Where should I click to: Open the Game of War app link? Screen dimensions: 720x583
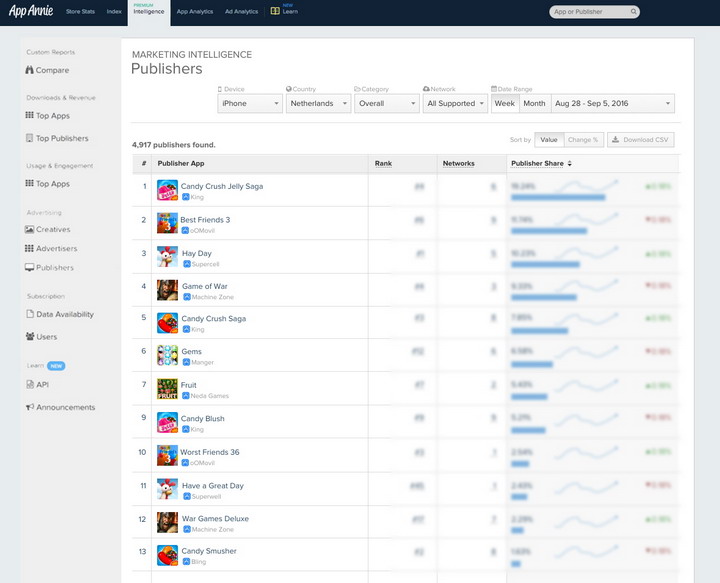pyautogui.click(x=205, y=286)
